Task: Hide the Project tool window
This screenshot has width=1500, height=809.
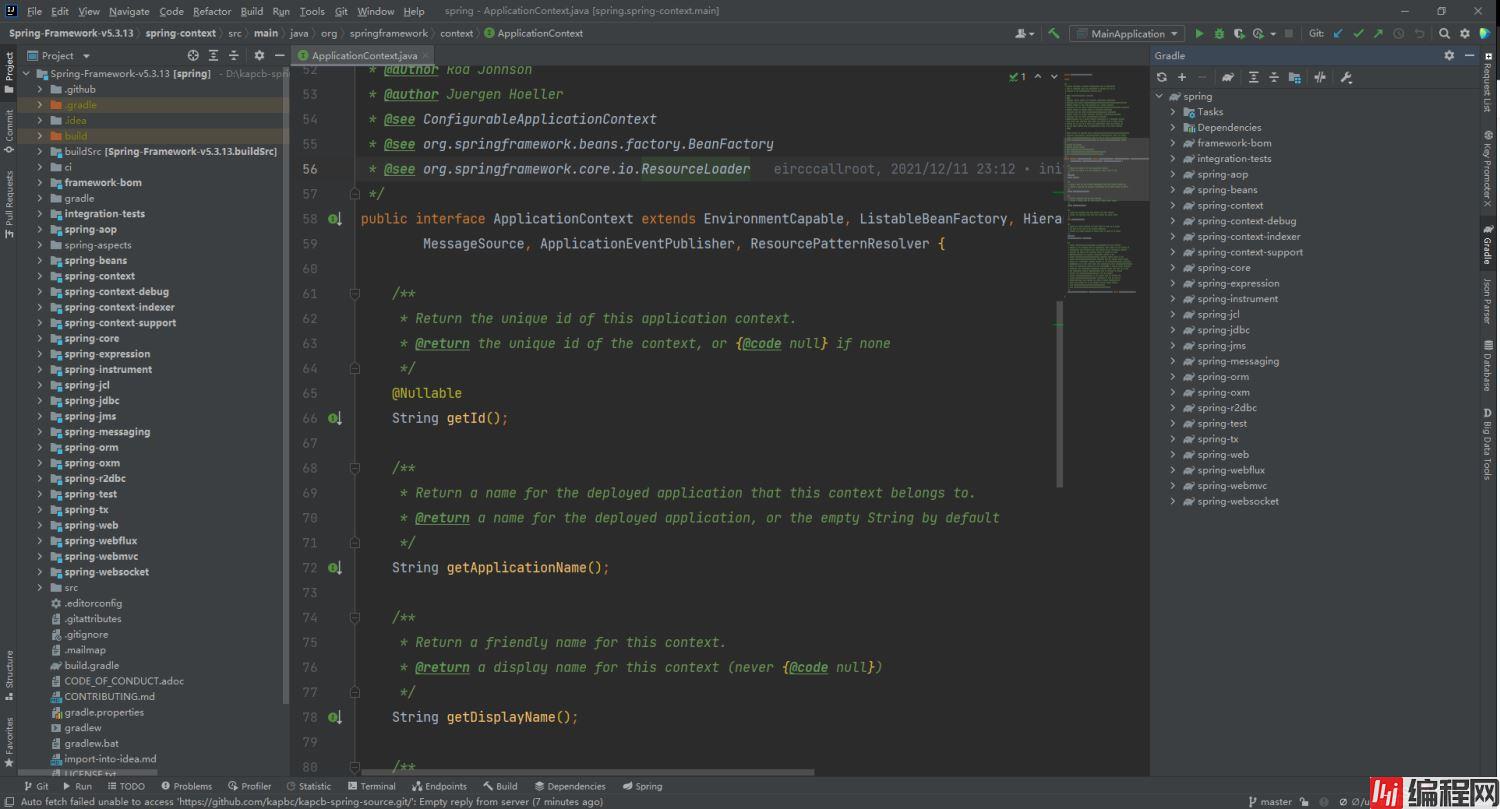Action: click(x=279, y=55)
